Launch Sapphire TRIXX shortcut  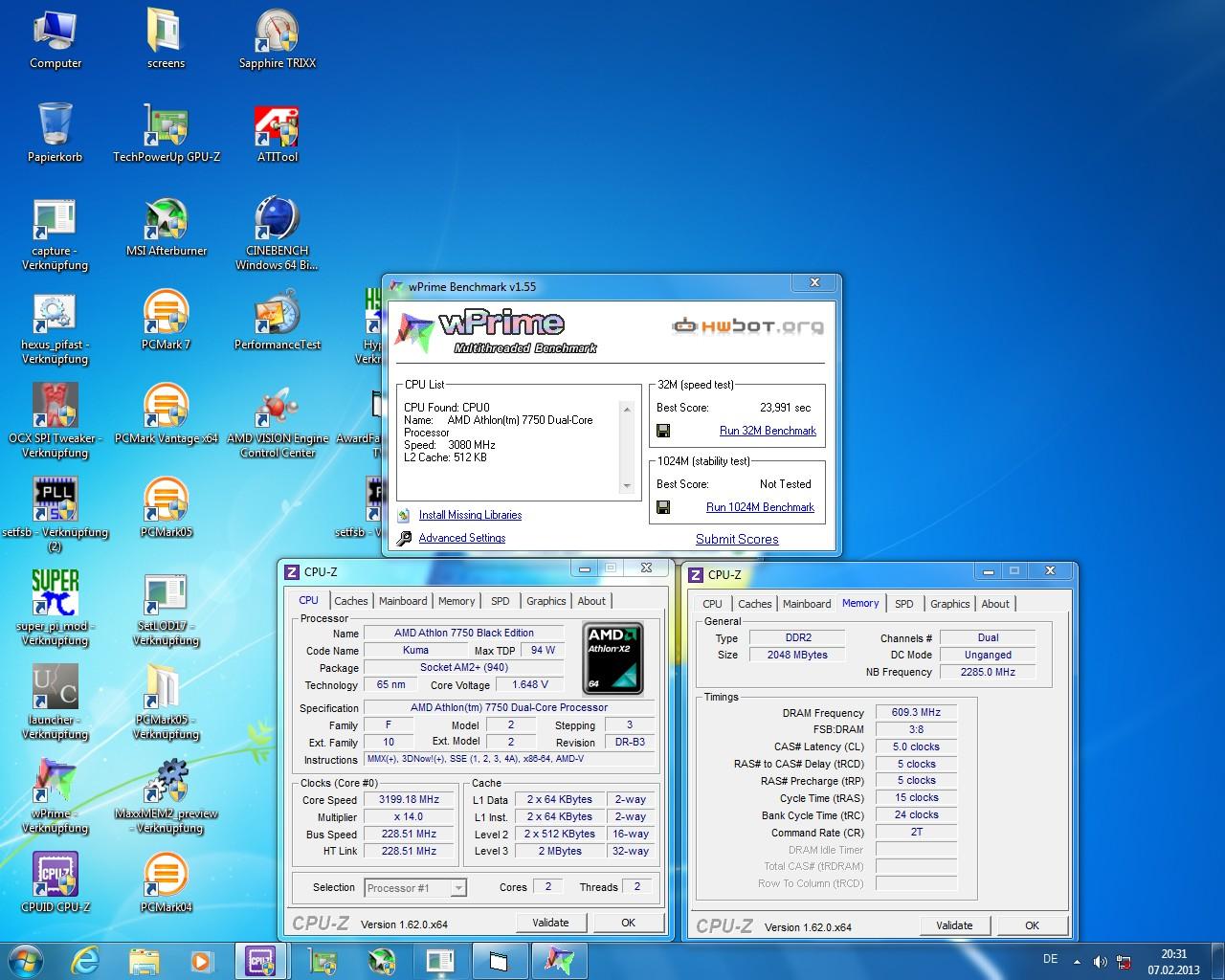(278, 38)
